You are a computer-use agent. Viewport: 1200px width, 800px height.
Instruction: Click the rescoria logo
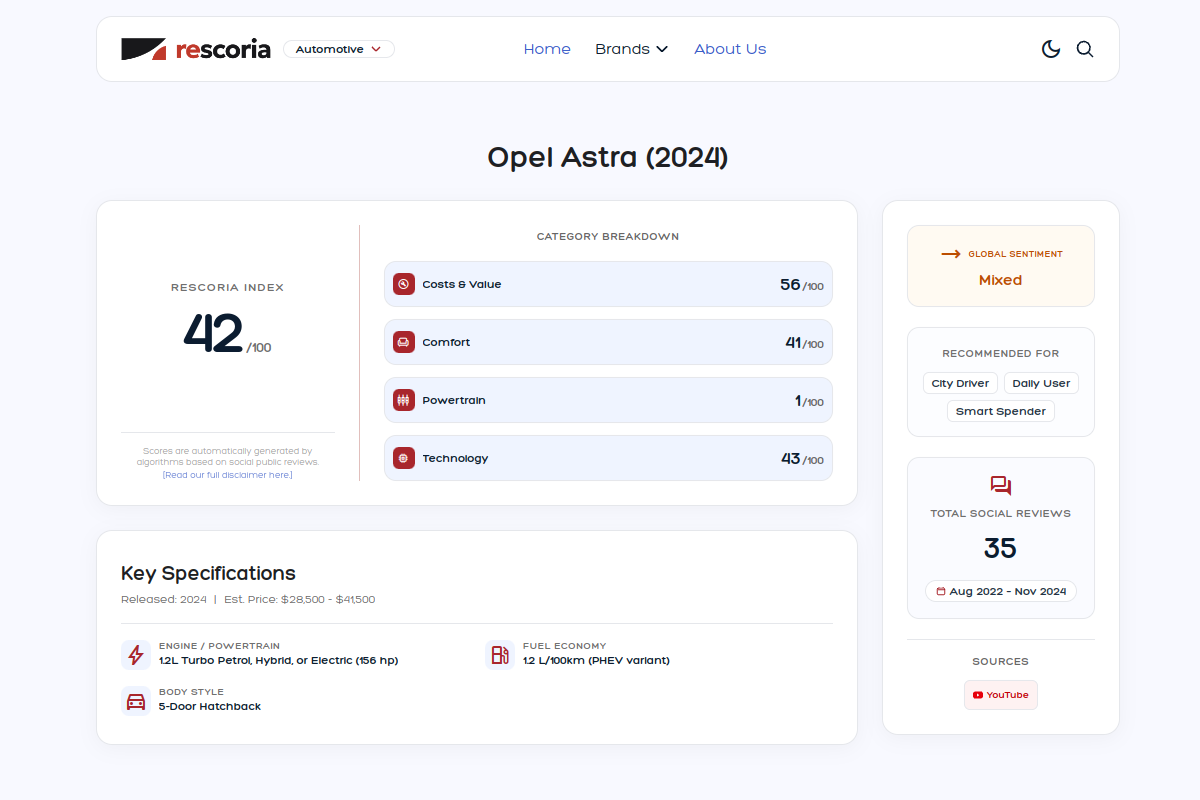pos(196,49)
